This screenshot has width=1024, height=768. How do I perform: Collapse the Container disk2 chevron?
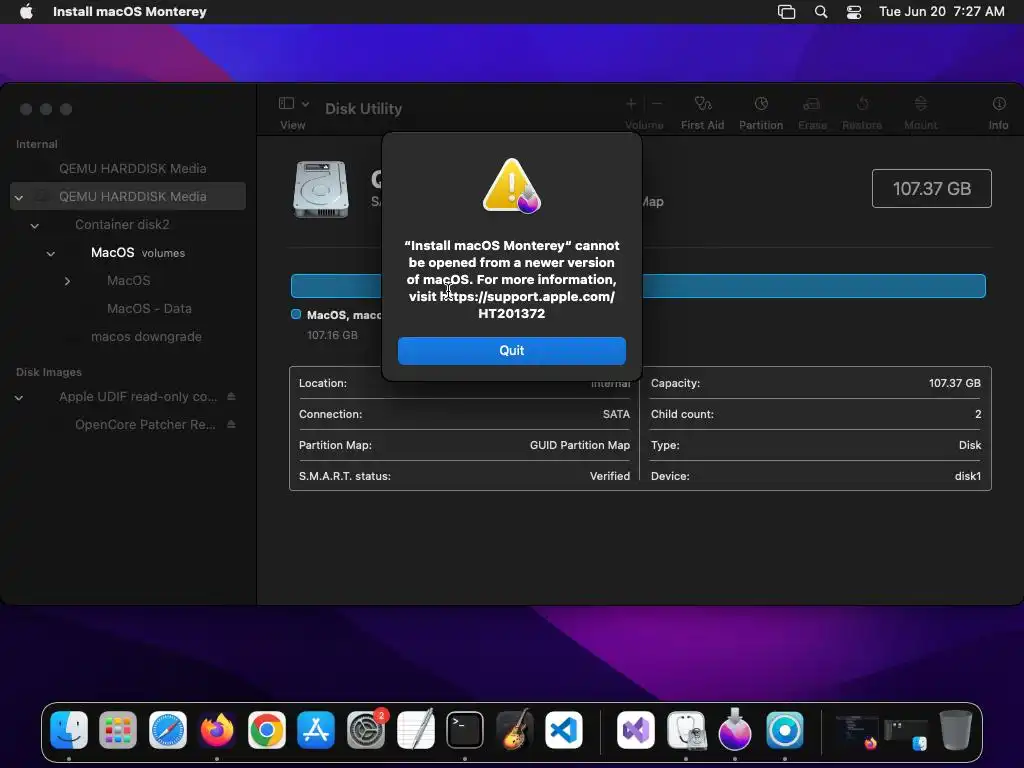tap(35, 225)
